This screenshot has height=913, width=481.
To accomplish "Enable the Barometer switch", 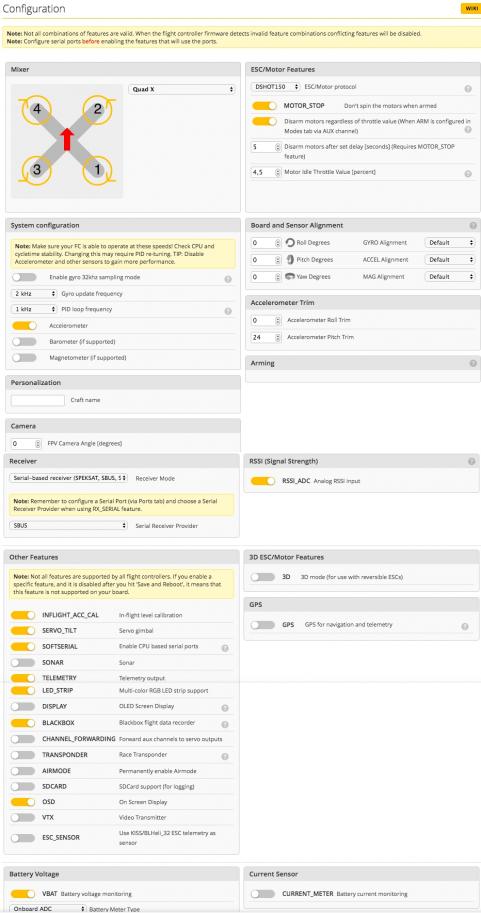I will 24,341.
